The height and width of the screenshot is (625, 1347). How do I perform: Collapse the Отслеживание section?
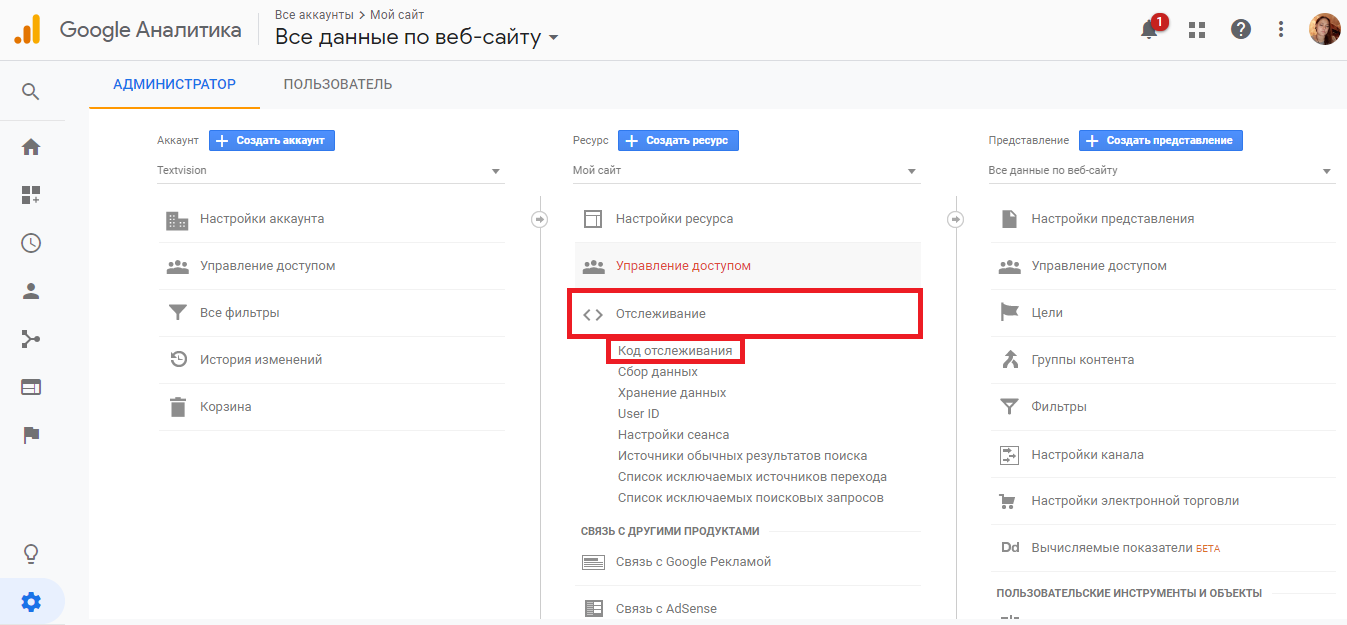[745, 314]
